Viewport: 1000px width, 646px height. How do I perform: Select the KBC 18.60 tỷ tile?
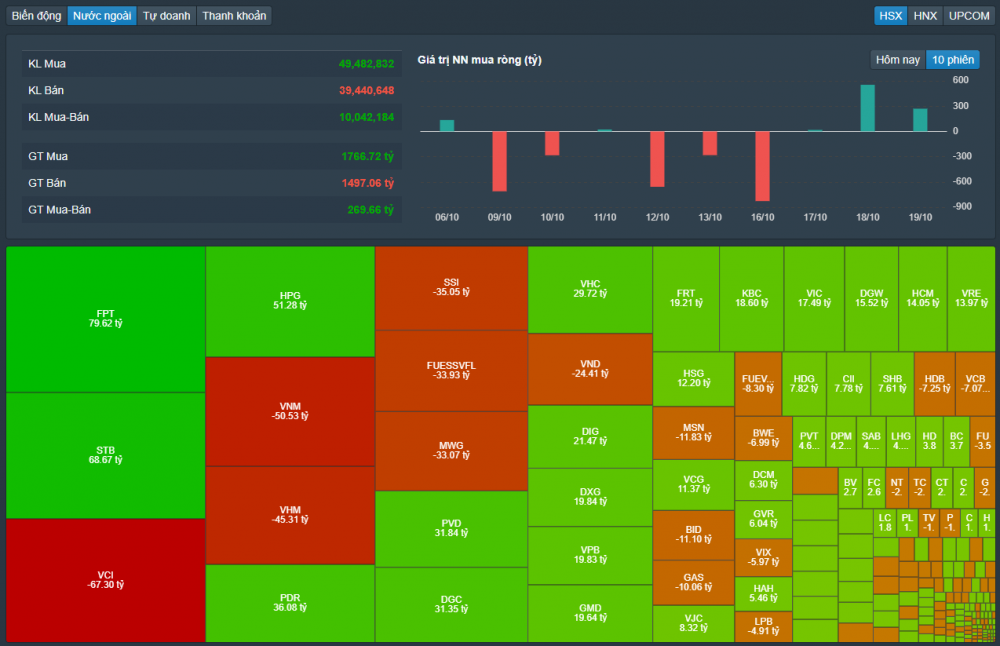[752, 298]
